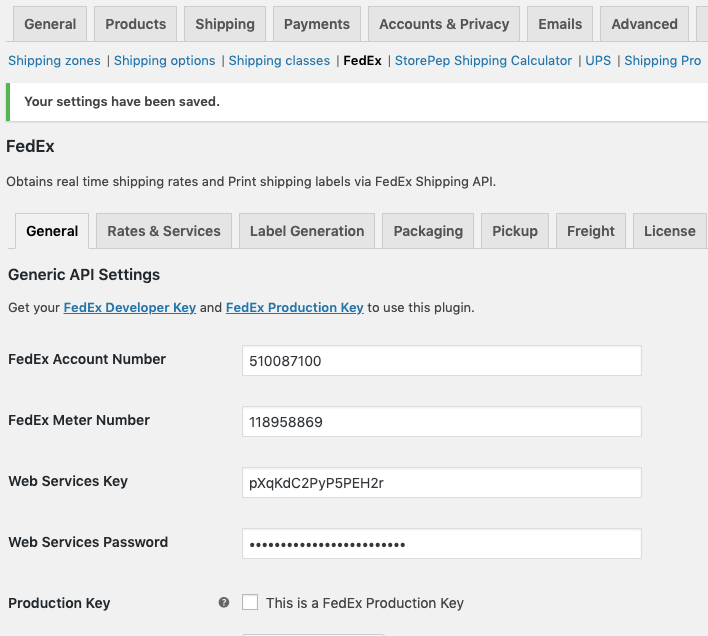Viewport: 708px width, 636px height.
Task: Open the Accounts & Privacy tab
Action: (x=444, y=24)
